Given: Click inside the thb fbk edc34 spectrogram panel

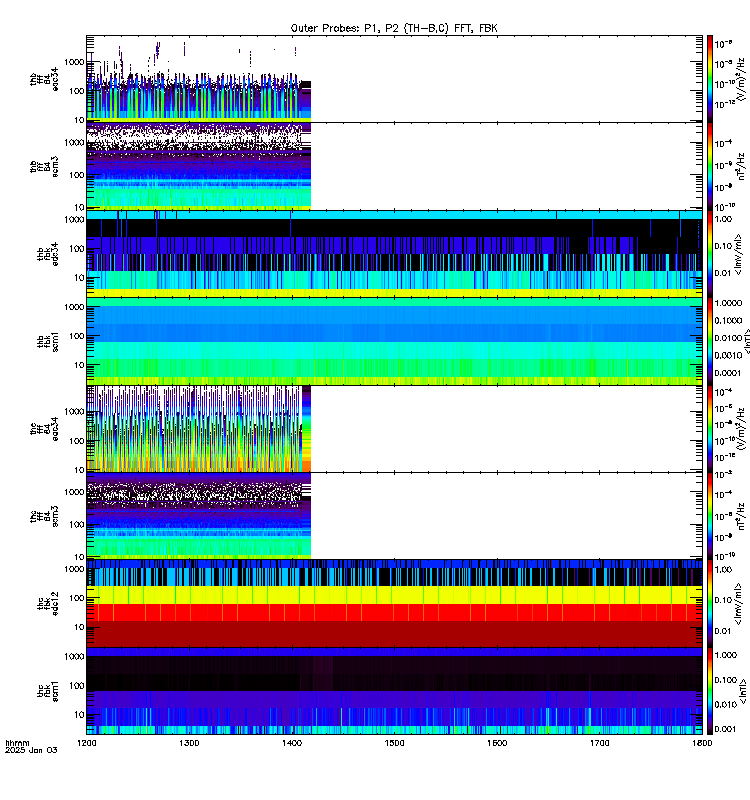Looking at the screenshot, I should pos(394,254).
